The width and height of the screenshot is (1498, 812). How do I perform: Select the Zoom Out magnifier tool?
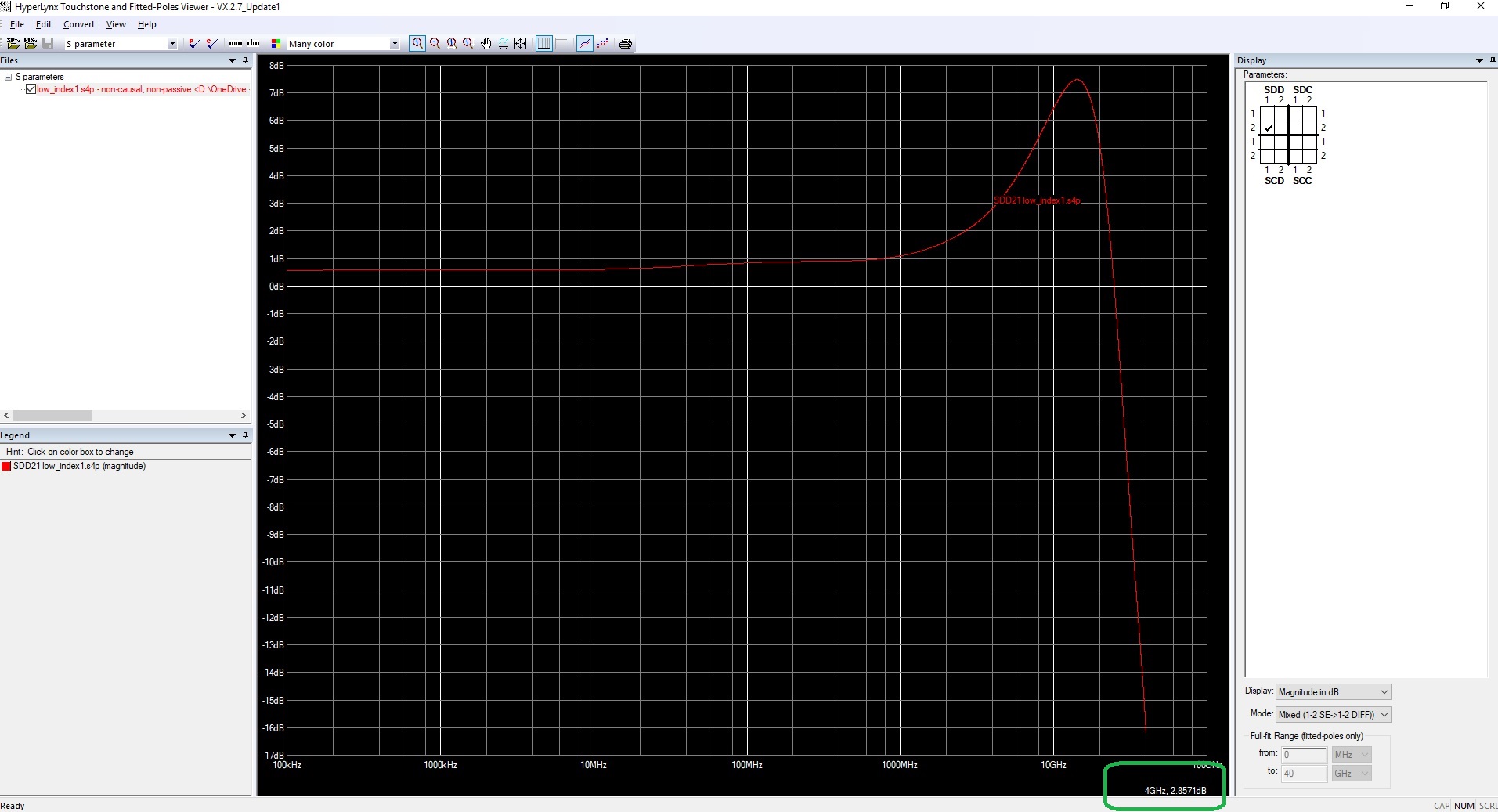click(435, 43)
